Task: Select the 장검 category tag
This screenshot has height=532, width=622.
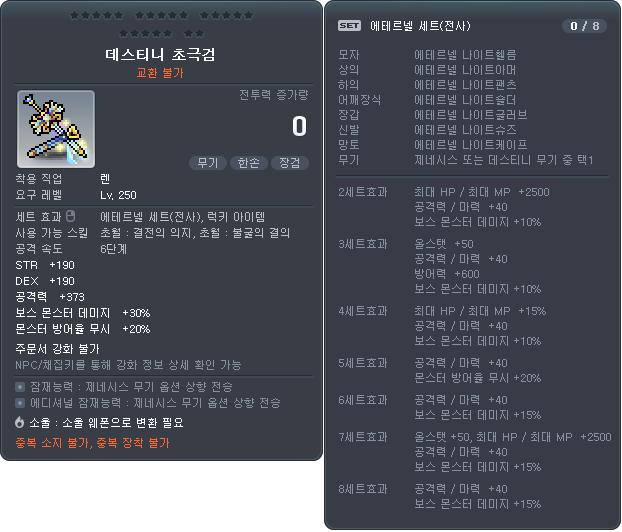Action: (x=290, y=163)
